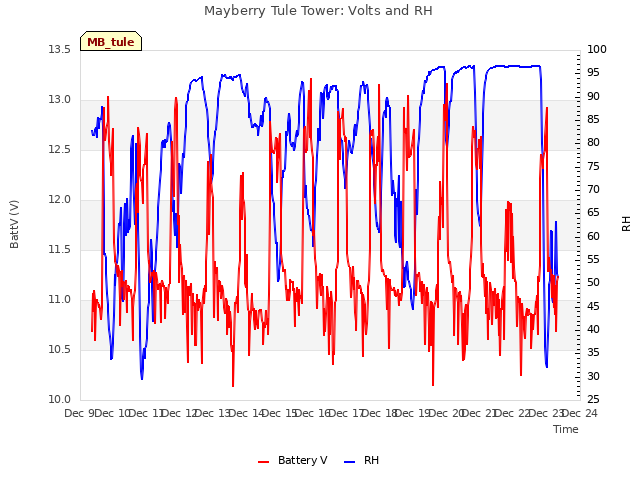The height and width of the screenshot is (480, 640).
Task: Click the 30 tick on the right RH axis
Action: tap(593, 376)
